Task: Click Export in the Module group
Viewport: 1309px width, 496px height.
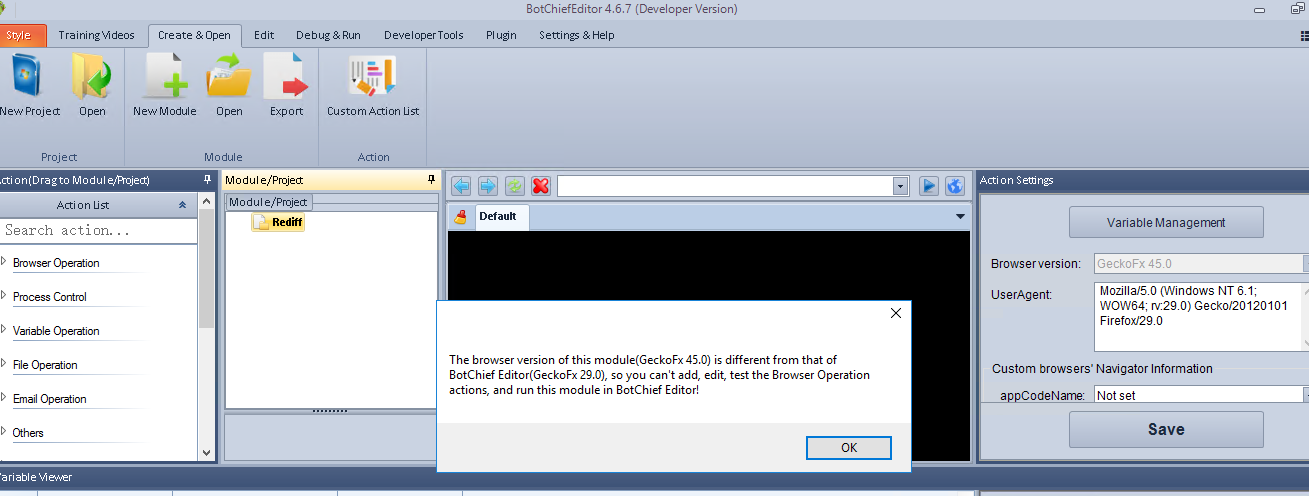Action: pyautogui.click(x=286, y=77)
